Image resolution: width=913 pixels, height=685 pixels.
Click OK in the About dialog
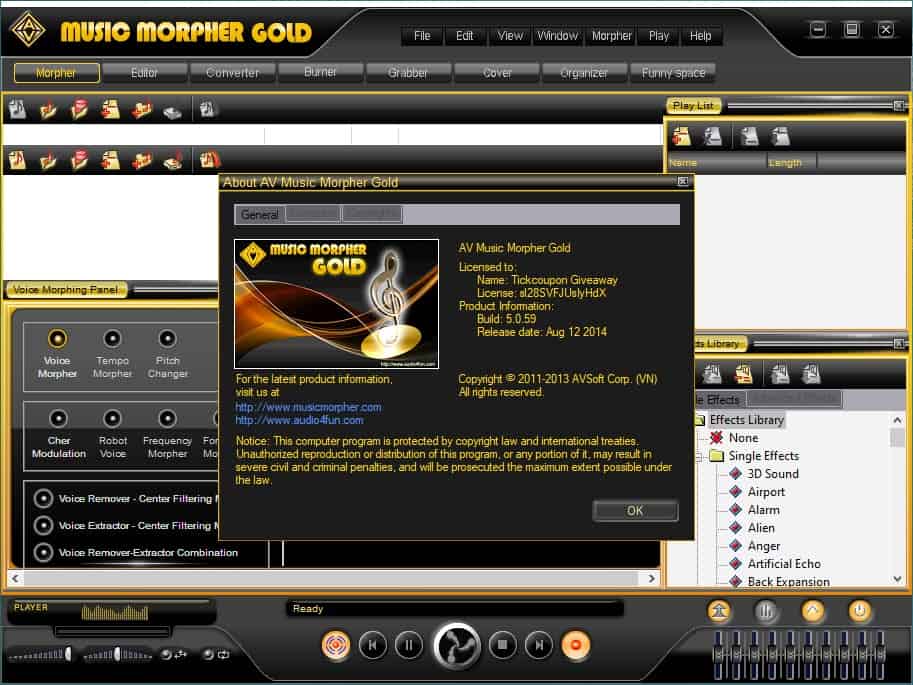pyautogui.click(x=635, y=511)
